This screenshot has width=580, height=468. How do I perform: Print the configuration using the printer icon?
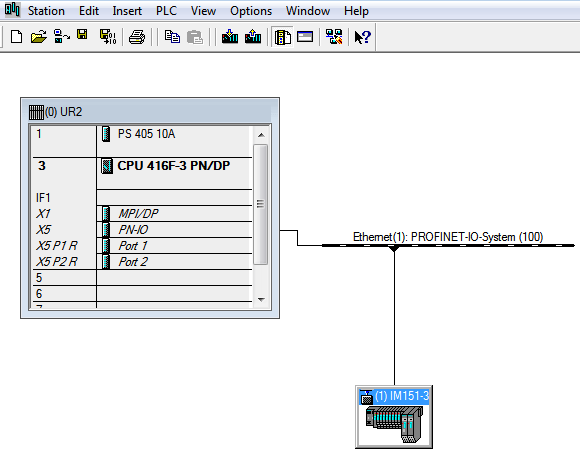point(137,37)
